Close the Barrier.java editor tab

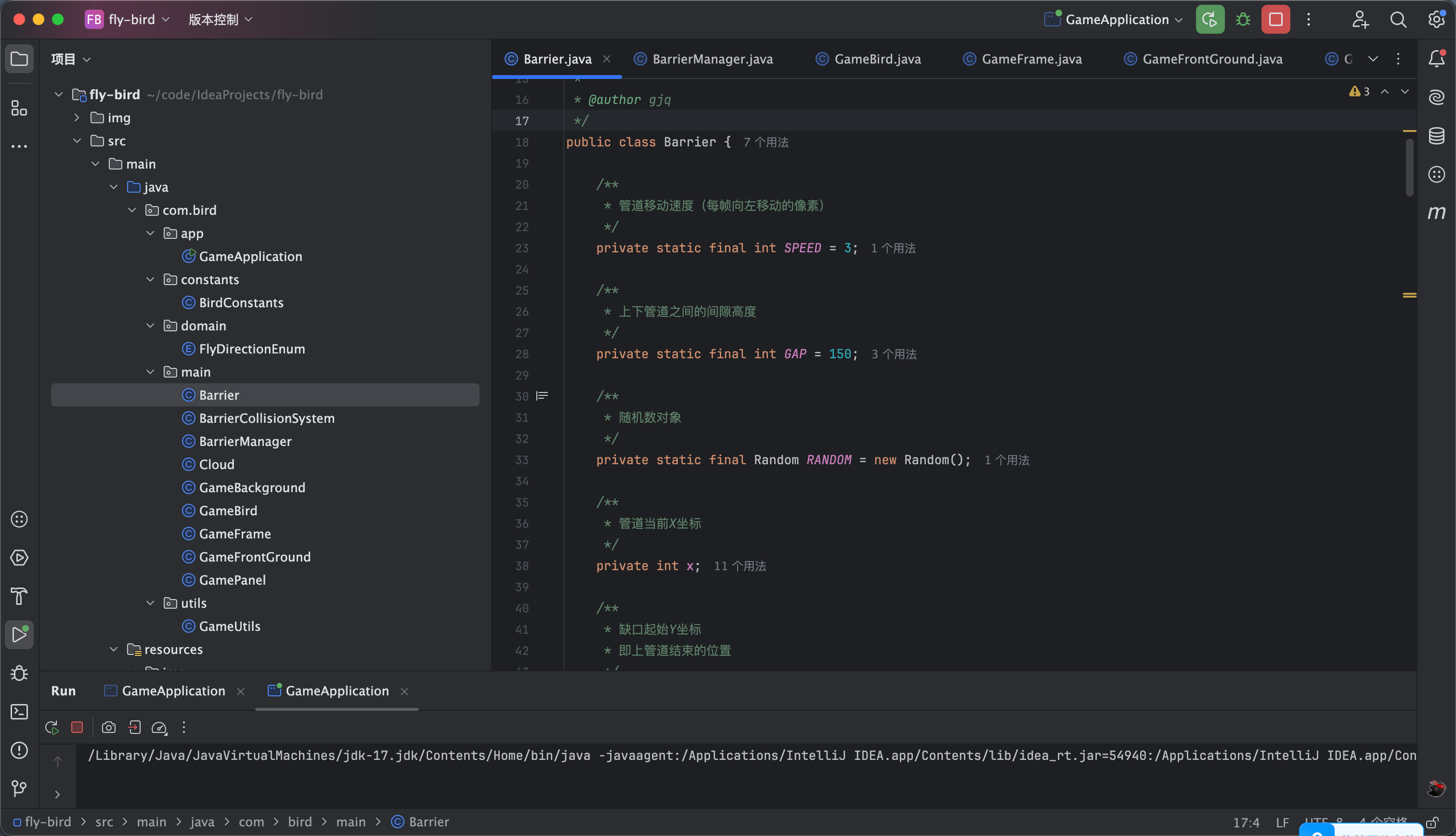pyautogui.click(x=607, y=59)
